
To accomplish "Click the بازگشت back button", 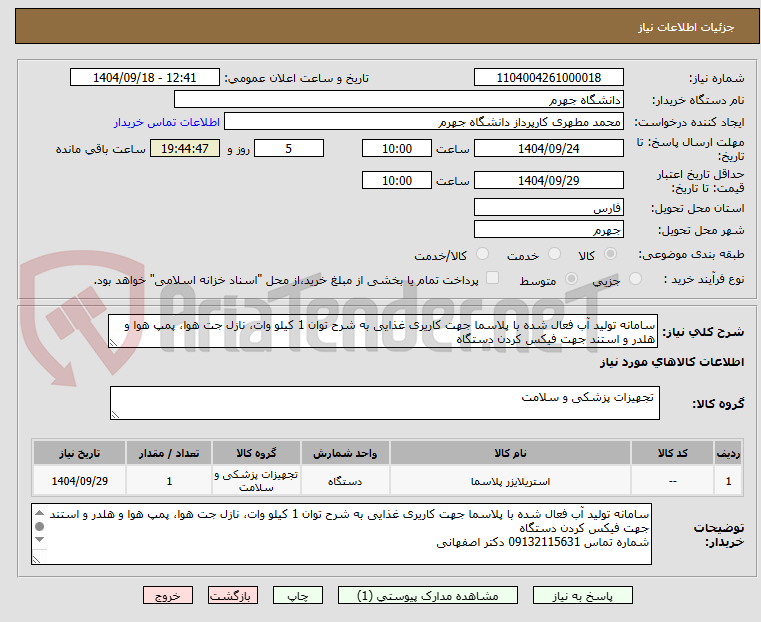I will [233, 595].
